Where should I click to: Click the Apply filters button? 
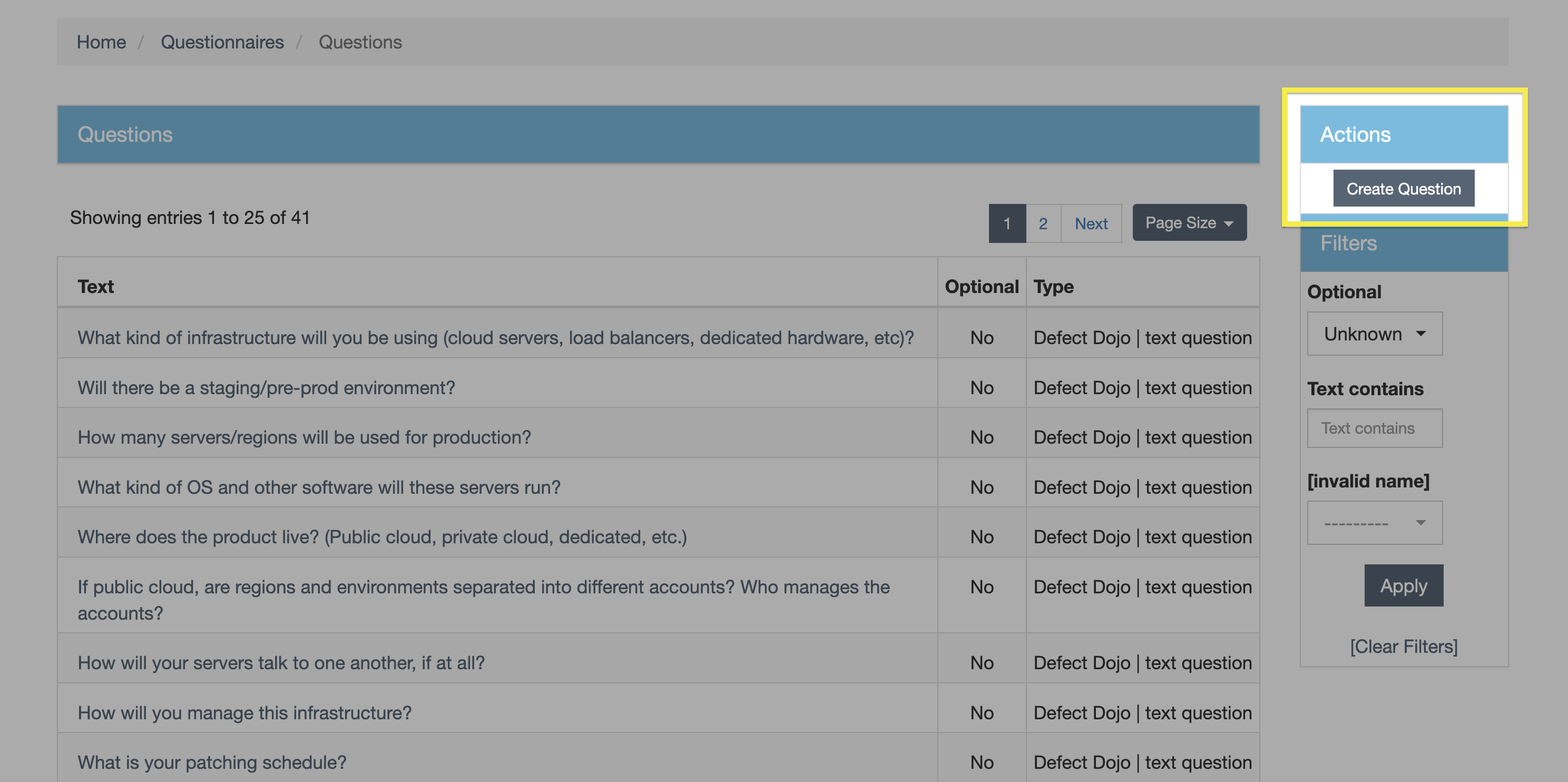tap(1403, 585)
